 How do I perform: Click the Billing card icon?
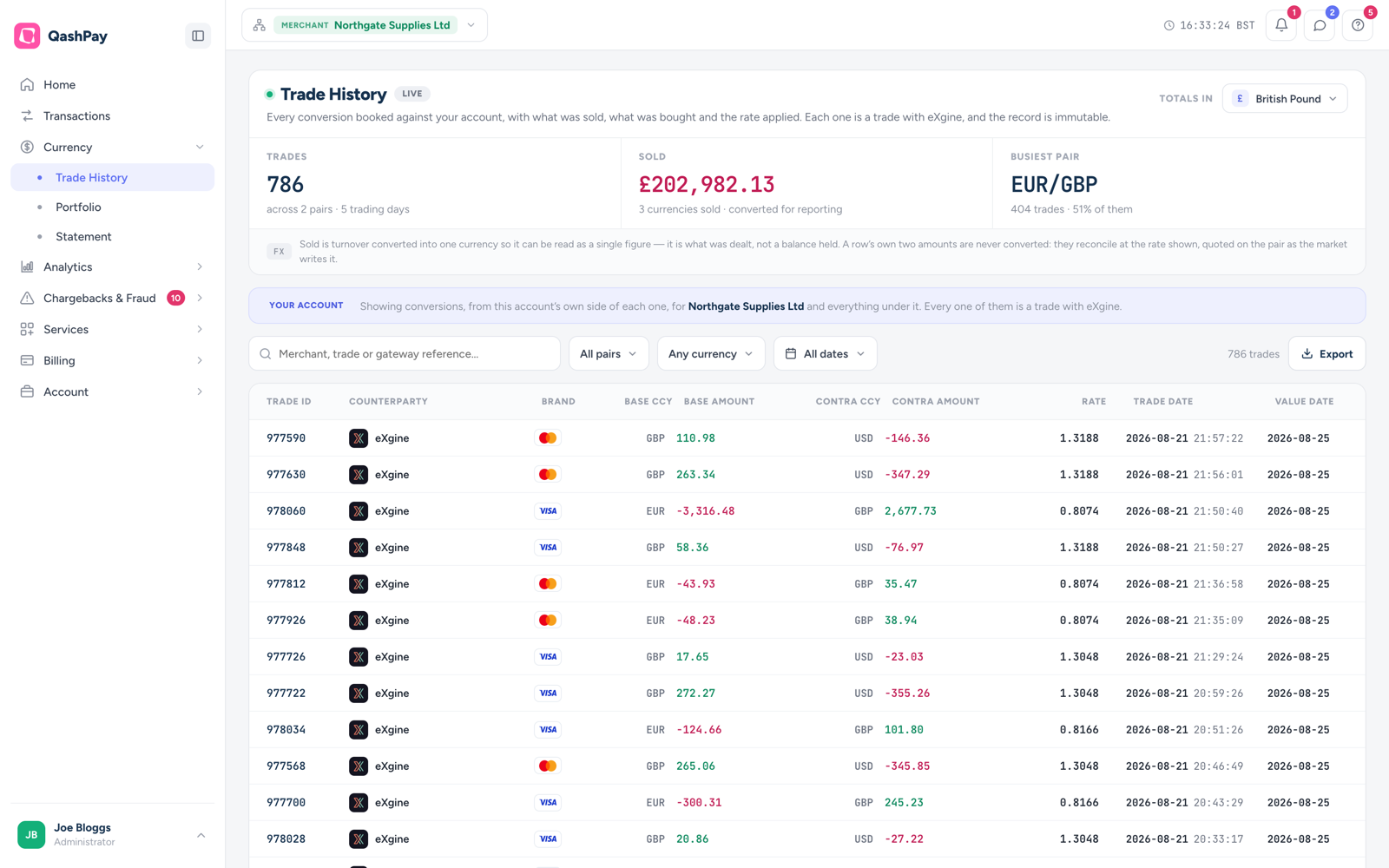tap(27, 360)
